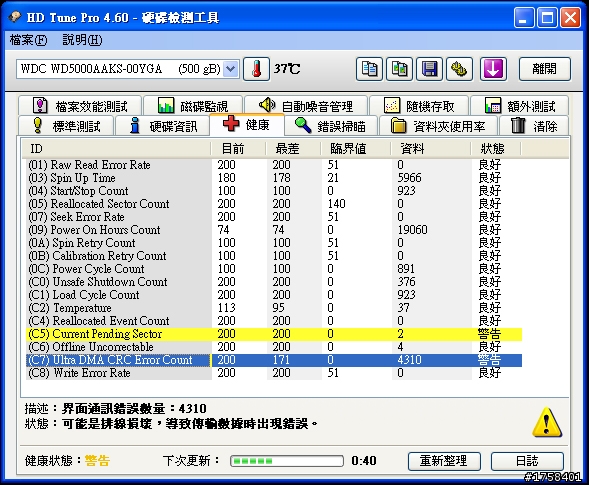589x485 pixels.
Task: Minimize the HD Tune Pro window
Action: pyautogui.click(x=524, y=18)
